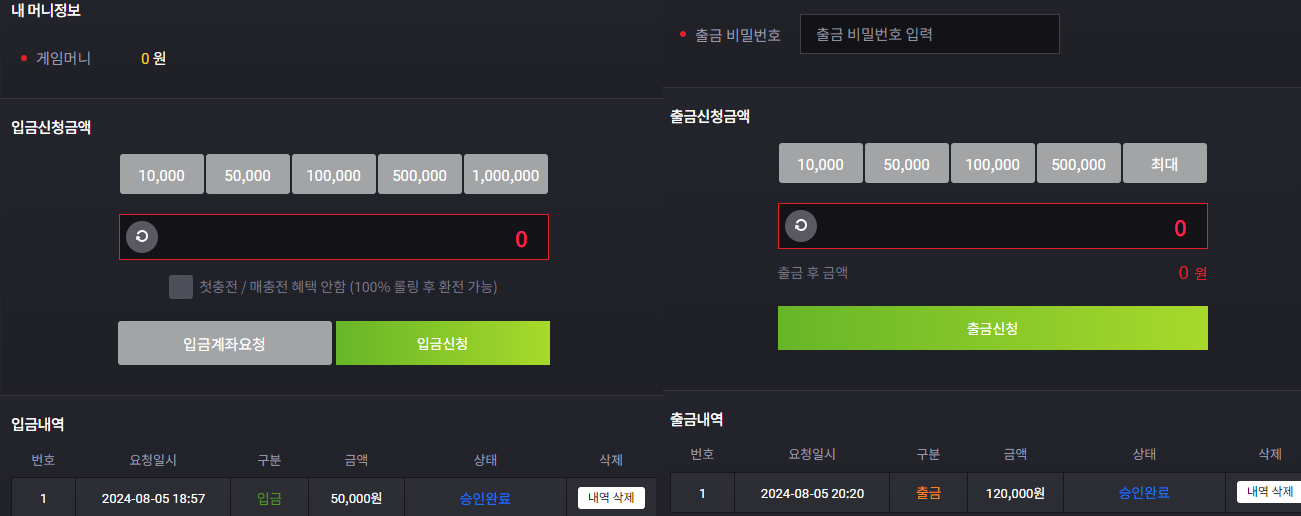The height and width of the screenshot is (516, 1301).
Task: Delete withdrawal history via 내역 삭제
Action: click(x=1269, y=491)
